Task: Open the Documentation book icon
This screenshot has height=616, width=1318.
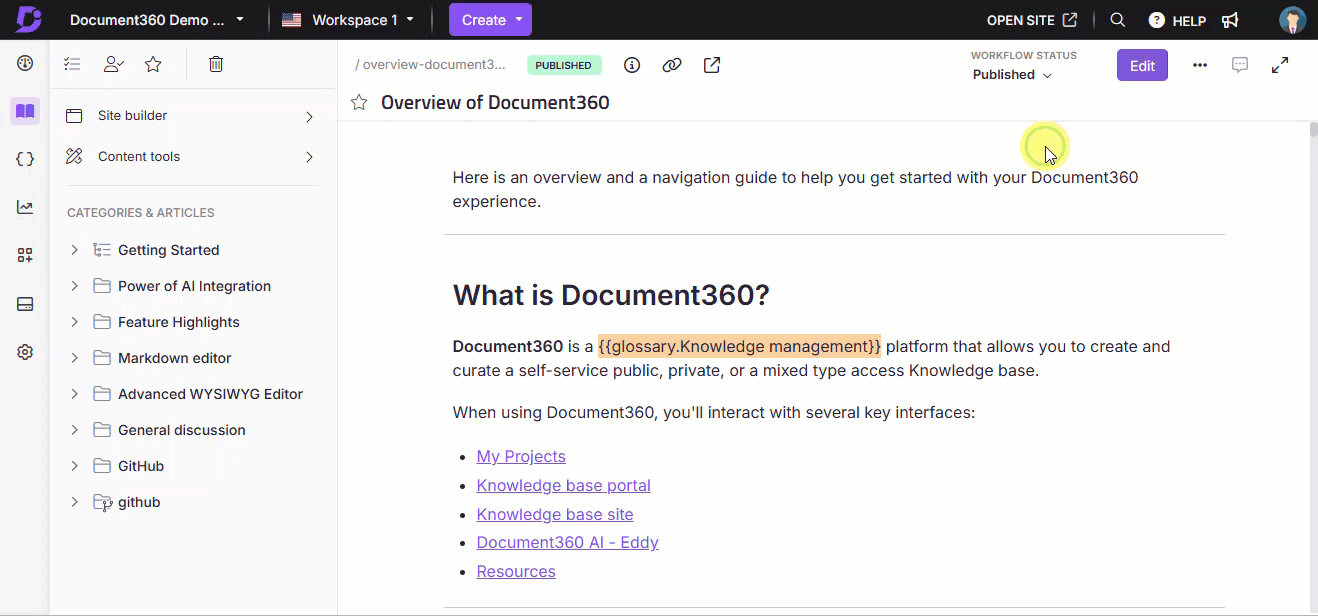Action: (x=25, y=111)
